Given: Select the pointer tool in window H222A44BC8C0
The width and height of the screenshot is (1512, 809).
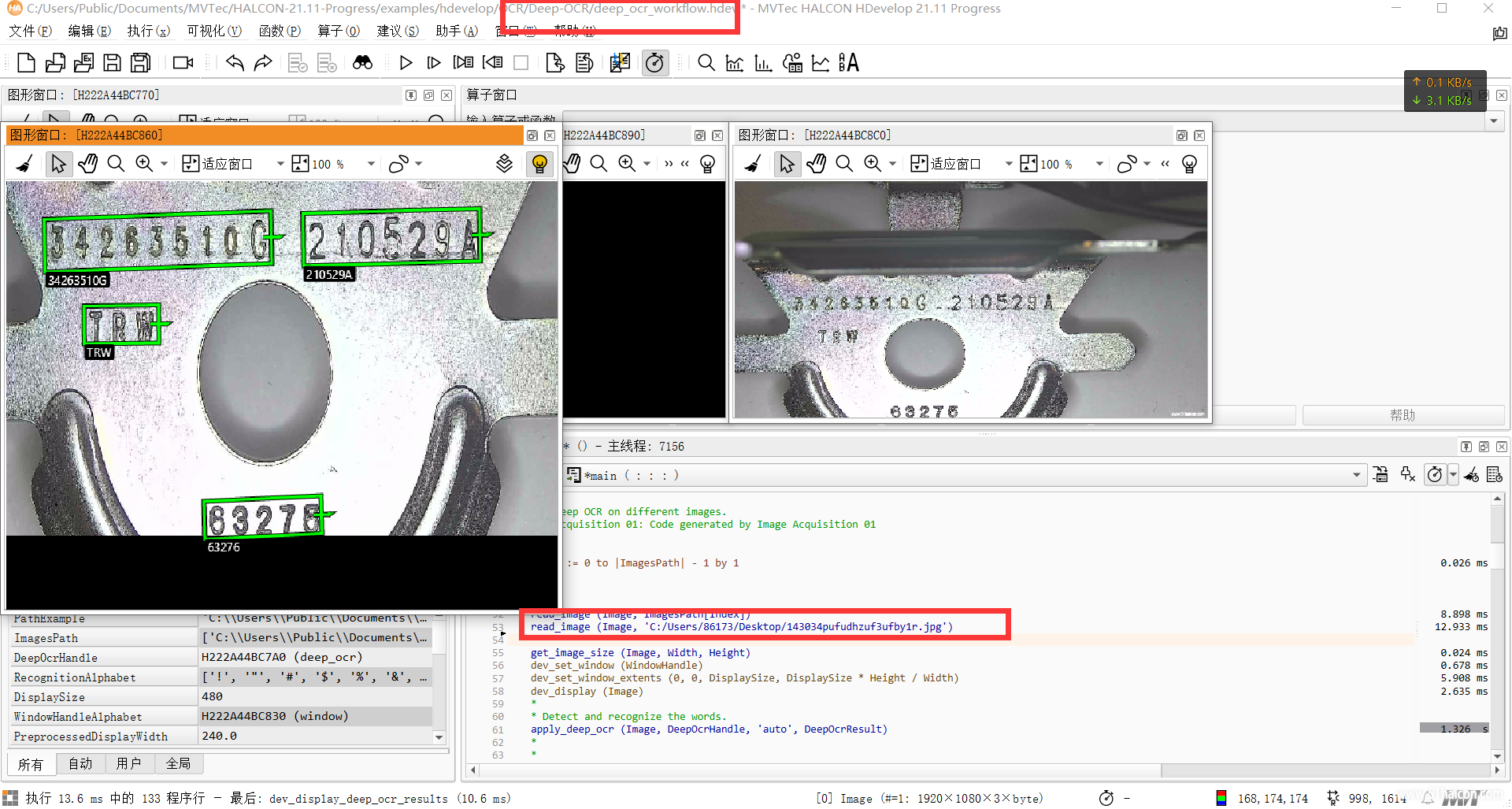Looking at the screenshot, I should [787, 164].
